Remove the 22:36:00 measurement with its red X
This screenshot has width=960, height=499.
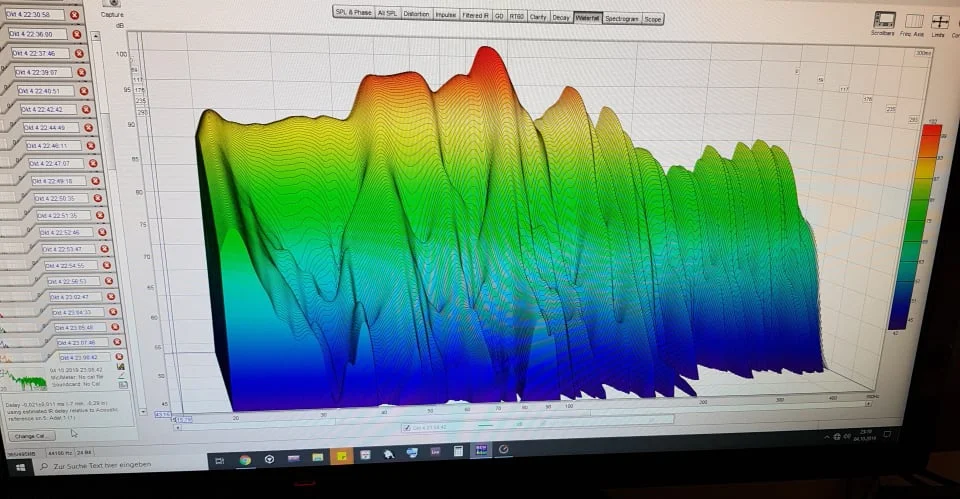coord(77,34)
